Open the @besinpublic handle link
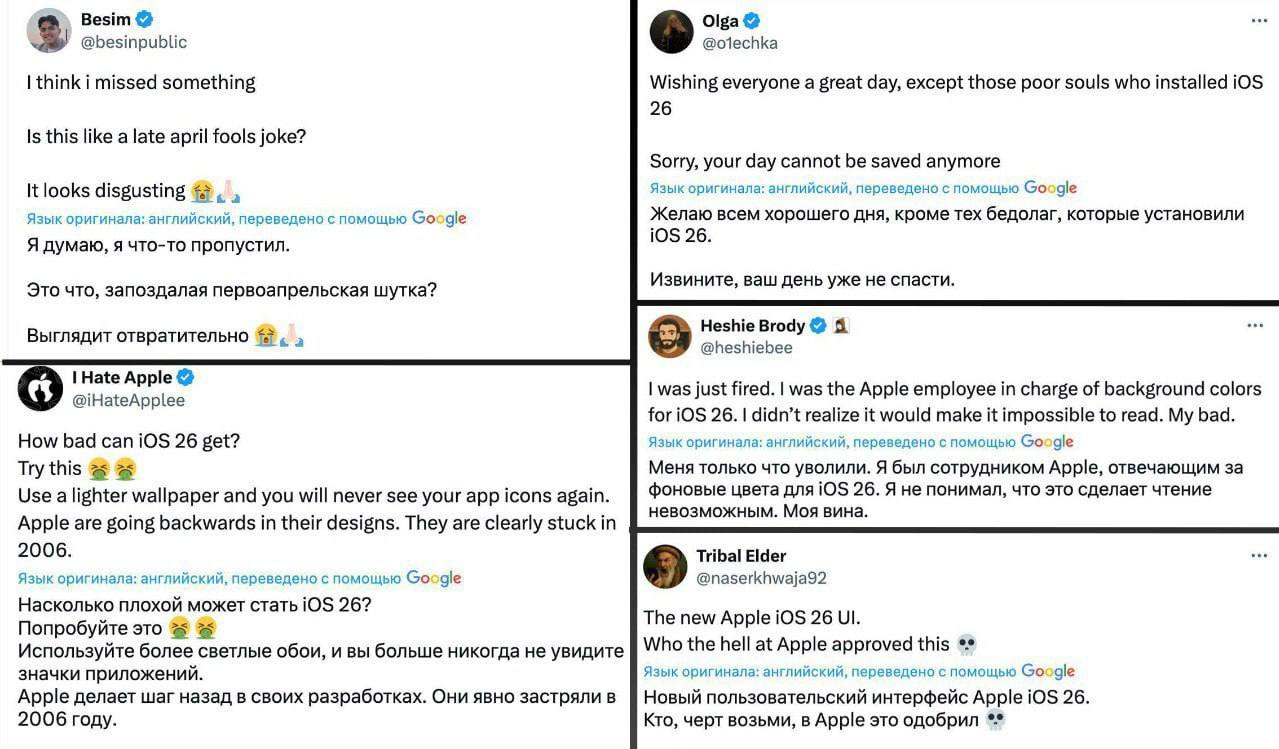 pos(133,42)
